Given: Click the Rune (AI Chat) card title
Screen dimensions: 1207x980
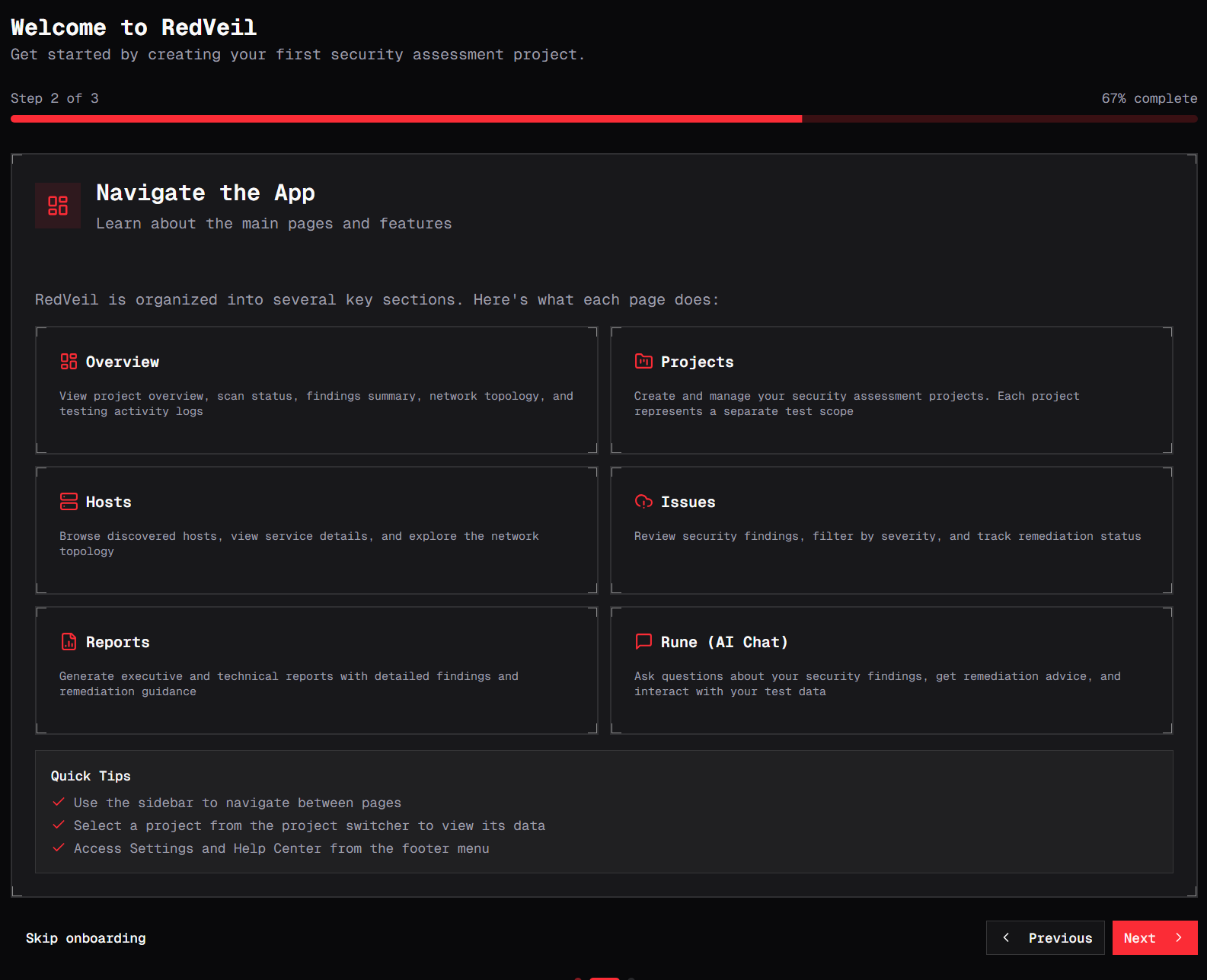Looking at the screenshot, I should pyautogui.click(x=723, y=643).
